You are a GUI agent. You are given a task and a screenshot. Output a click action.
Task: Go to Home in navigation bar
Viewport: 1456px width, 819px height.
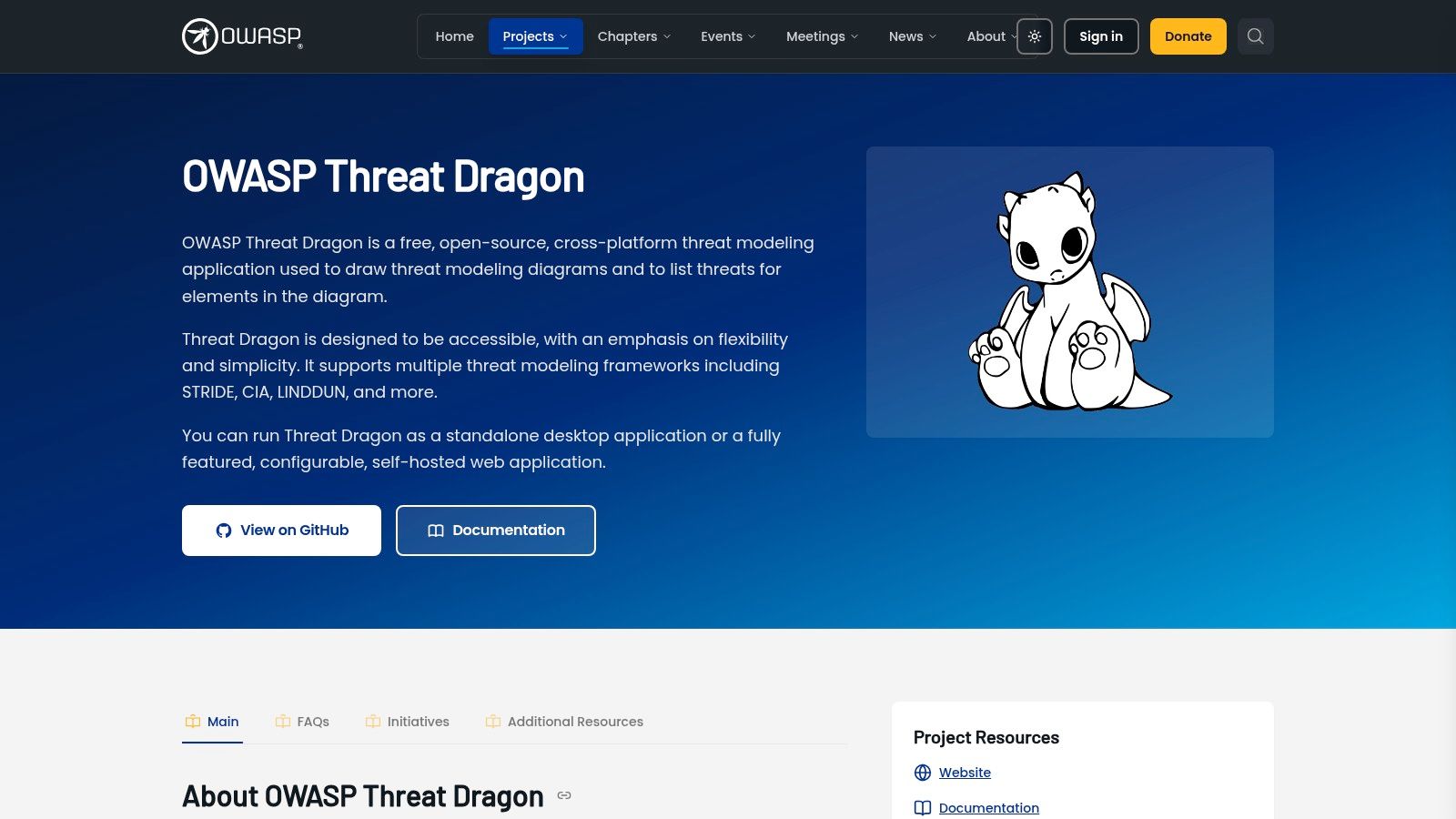tap(455, 36)
